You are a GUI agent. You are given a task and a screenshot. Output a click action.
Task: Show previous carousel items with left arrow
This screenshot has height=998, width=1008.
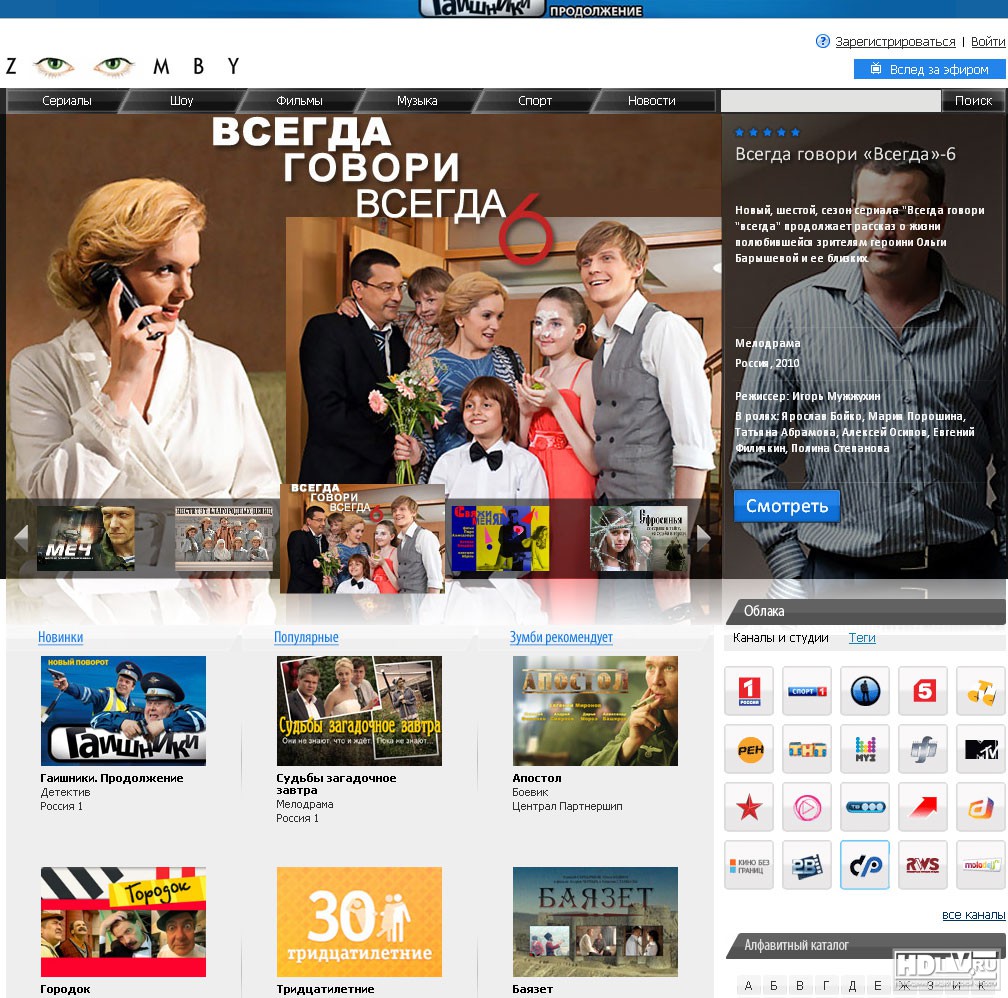(21, 538)
